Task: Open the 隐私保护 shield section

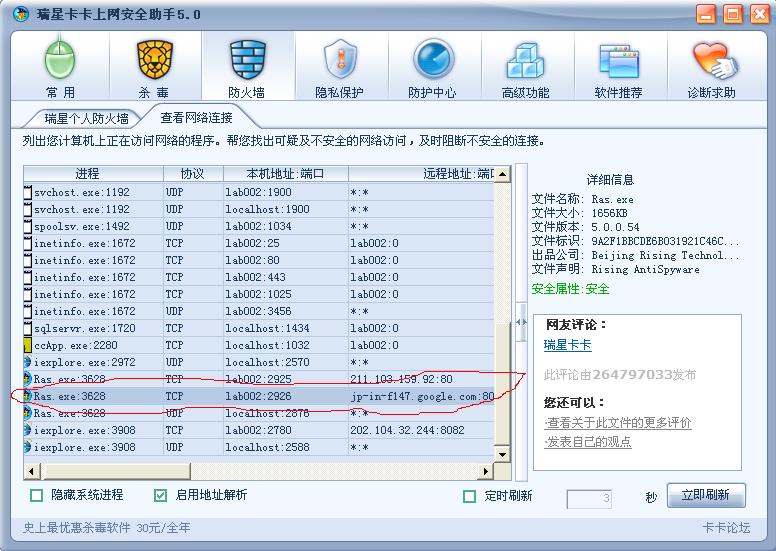Action: (x=340, y=67)
